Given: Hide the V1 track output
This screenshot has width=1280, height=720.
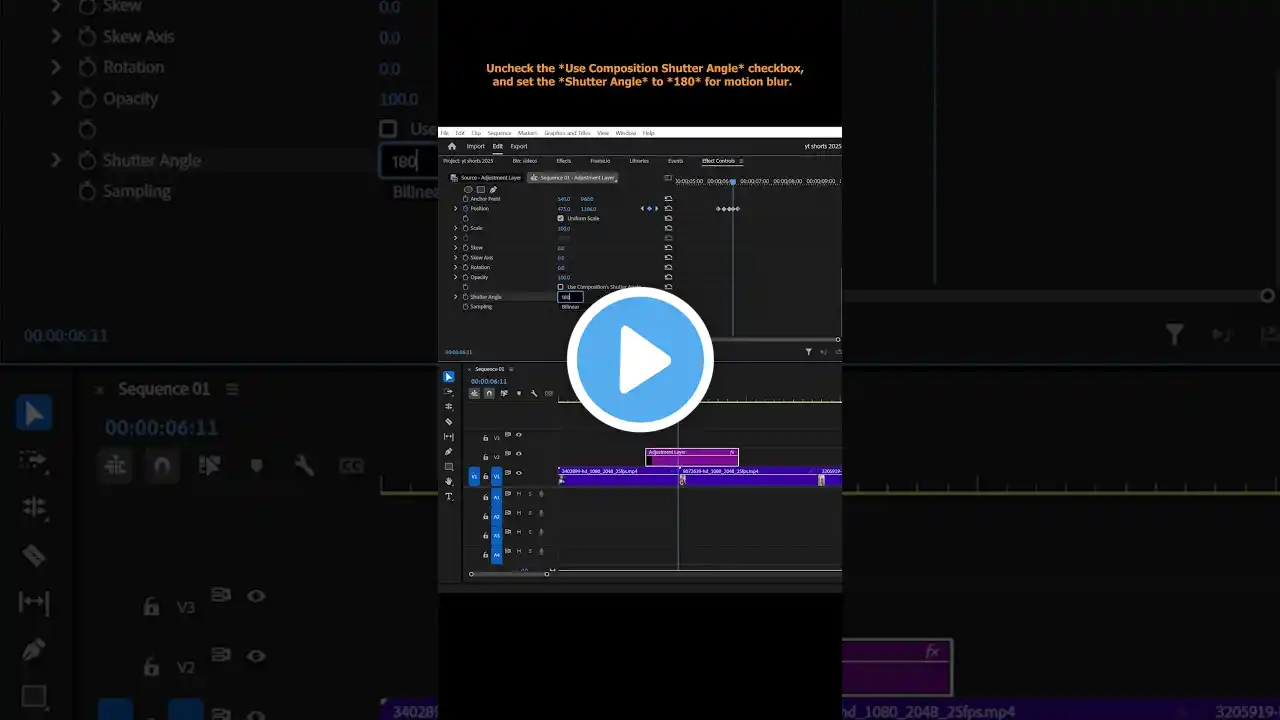Looking at the screenshot, I should click(518, 473).
